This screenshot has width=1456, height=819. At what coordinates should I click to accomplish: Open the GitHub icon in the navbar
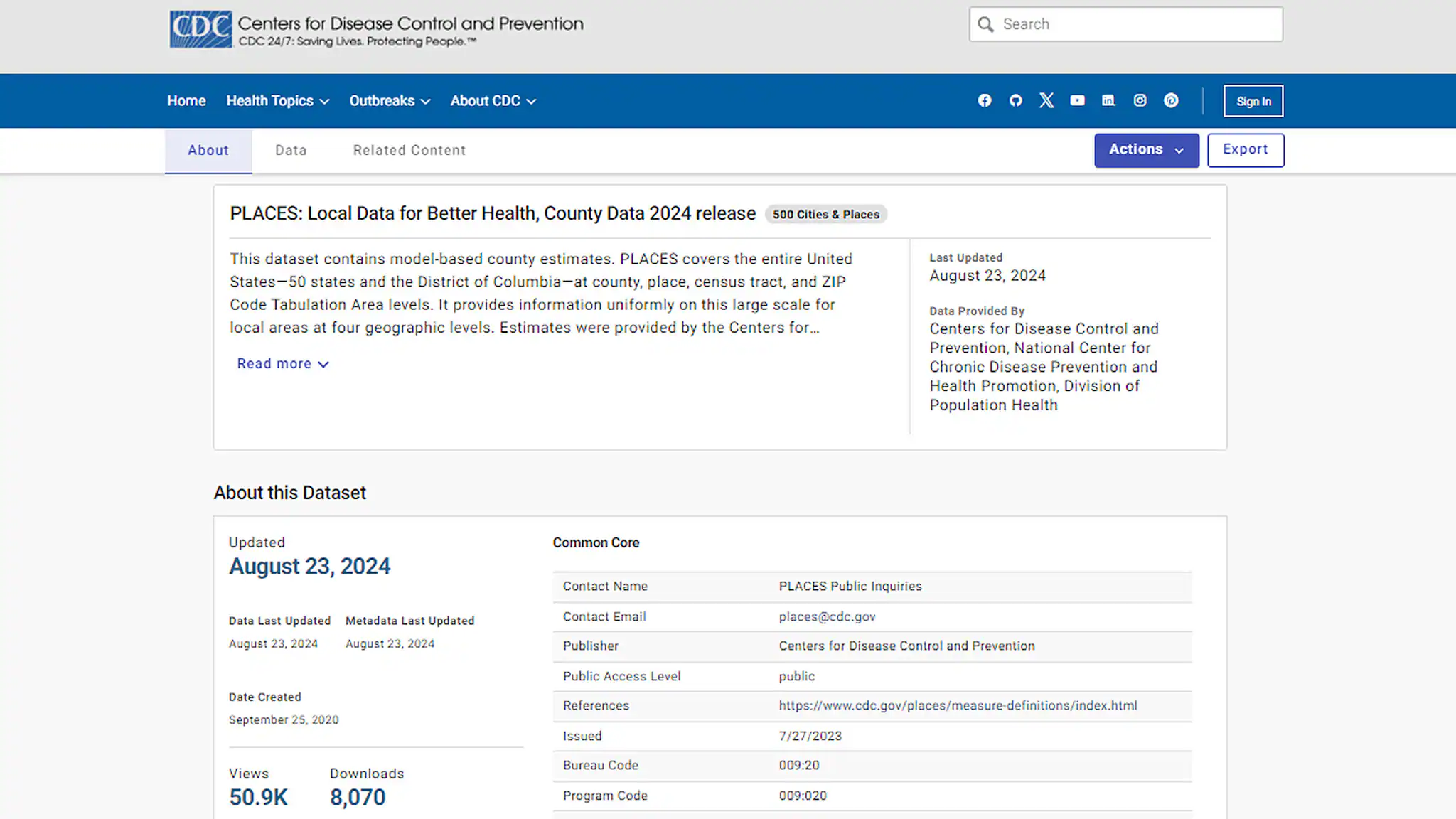coord(1015,100)
